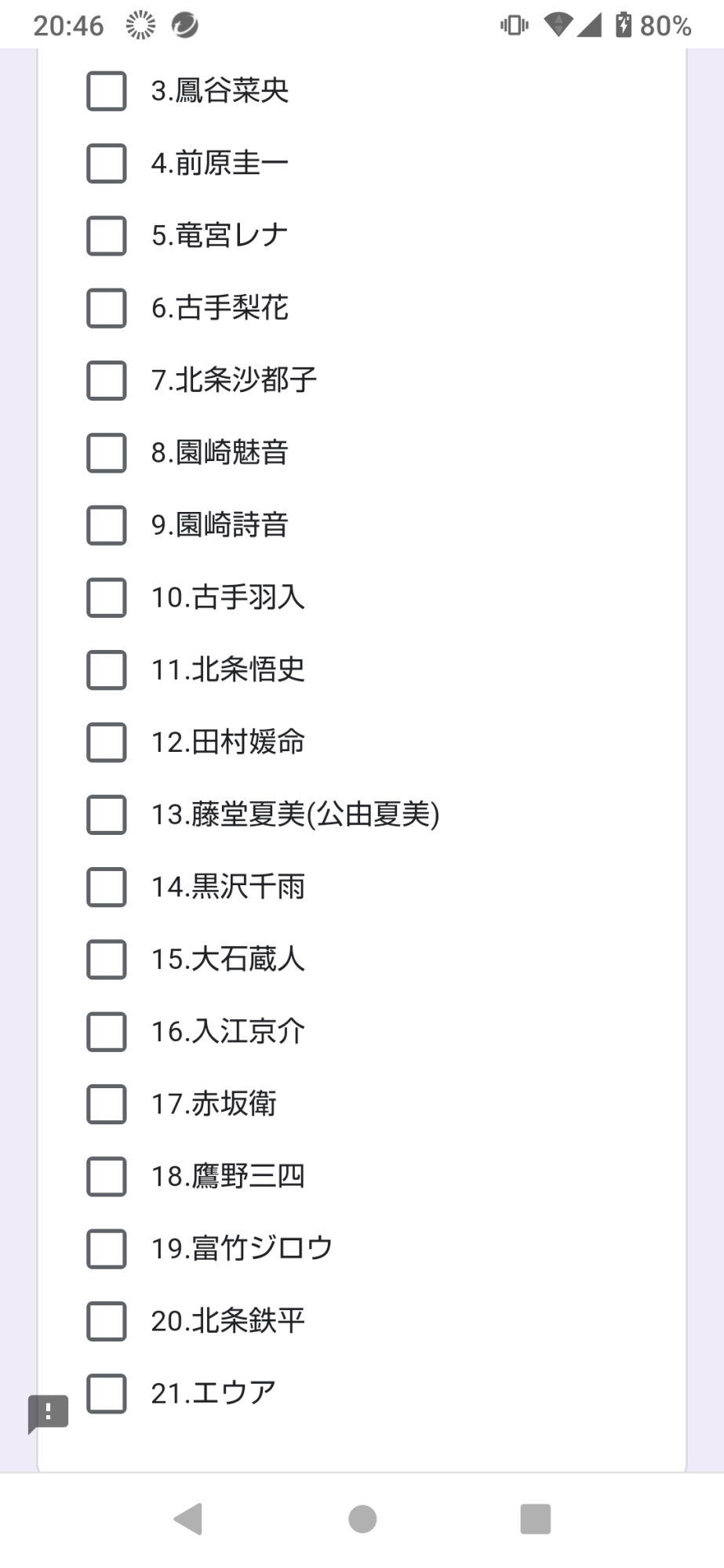This screenshot has height=1568, width=724.
Task: Enable the 8.園崎魅音 checkbox
Action: [107, 453]
